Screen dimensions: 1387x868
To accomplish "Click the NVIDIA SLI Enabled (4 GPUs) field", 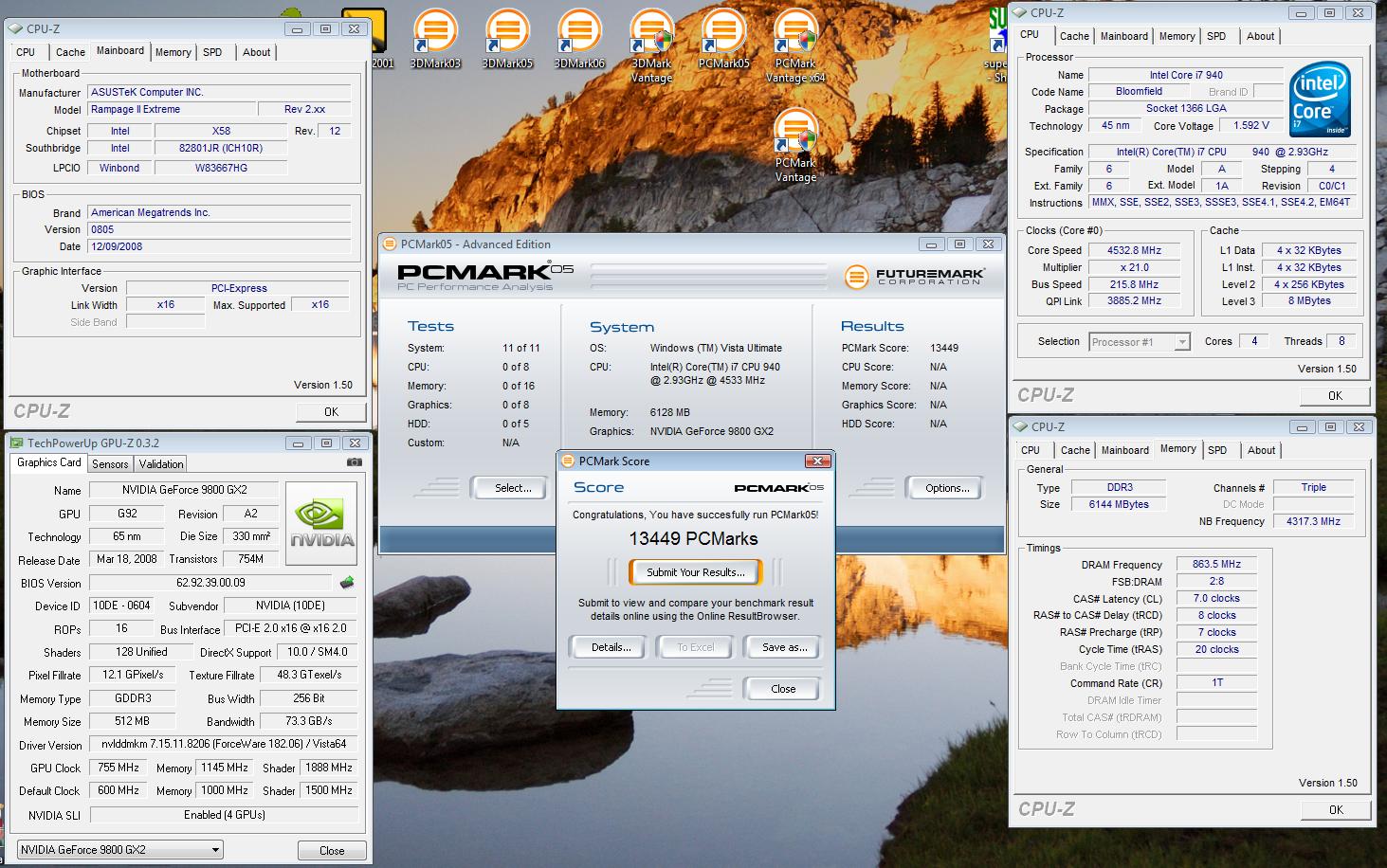I will point(224,814).
